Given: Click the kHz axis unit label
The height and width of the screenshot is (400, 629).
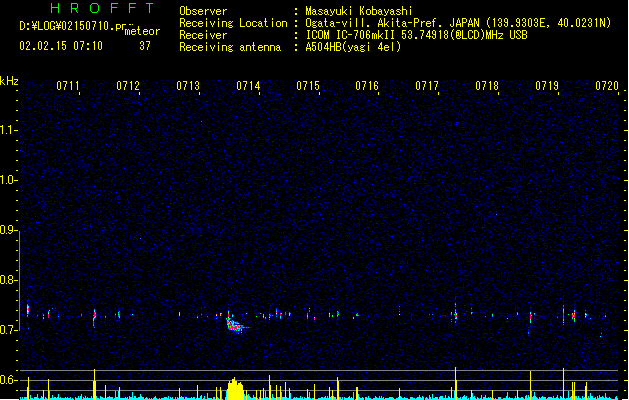Looking at the screenshot, I should point(9,81).
